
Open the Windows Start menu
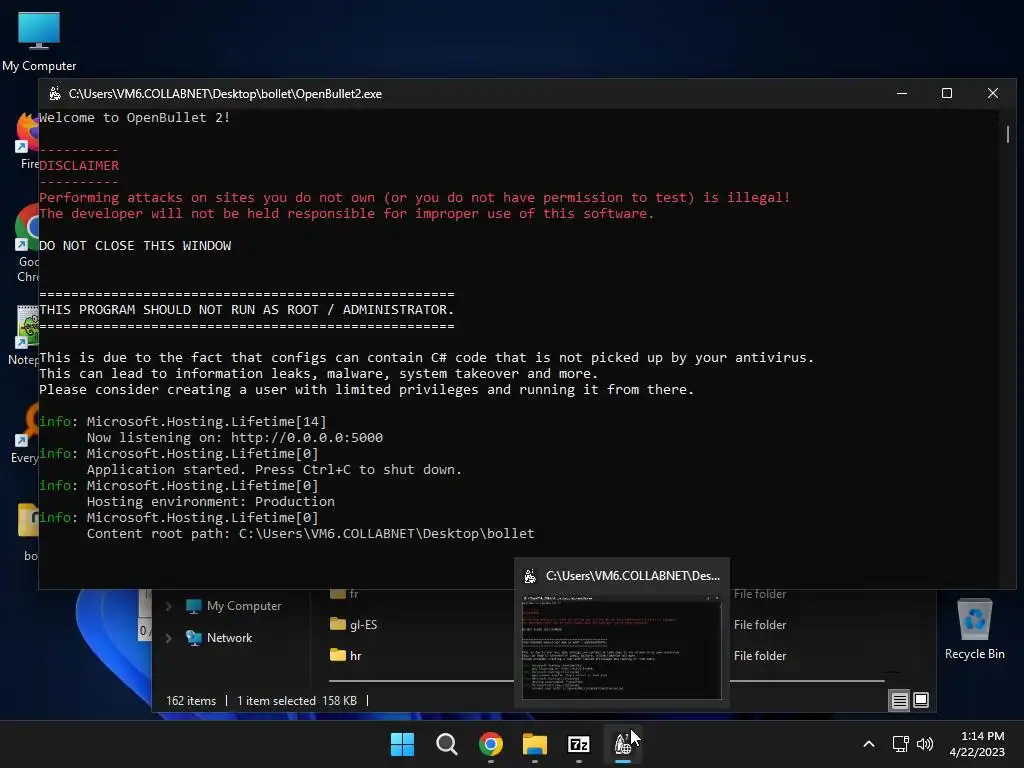402,744
